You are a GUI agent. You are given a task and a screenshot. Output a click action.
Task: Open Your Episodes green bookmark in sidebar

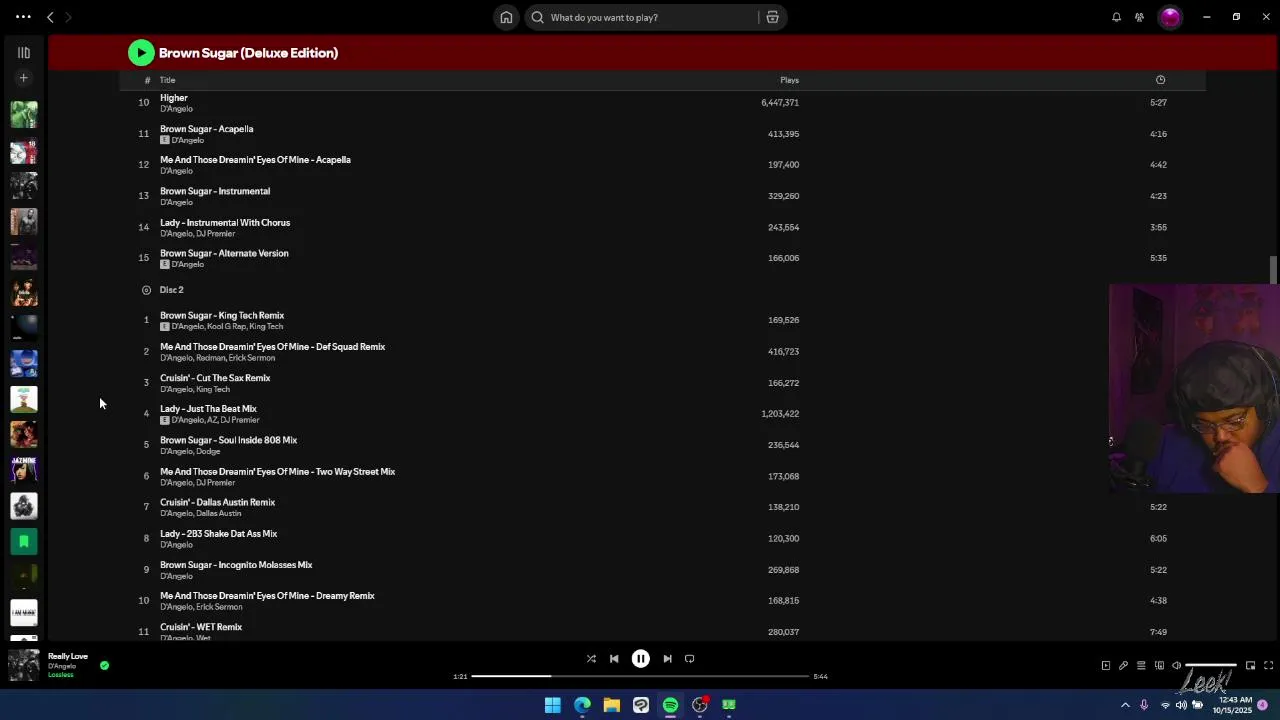click(24, 541)
